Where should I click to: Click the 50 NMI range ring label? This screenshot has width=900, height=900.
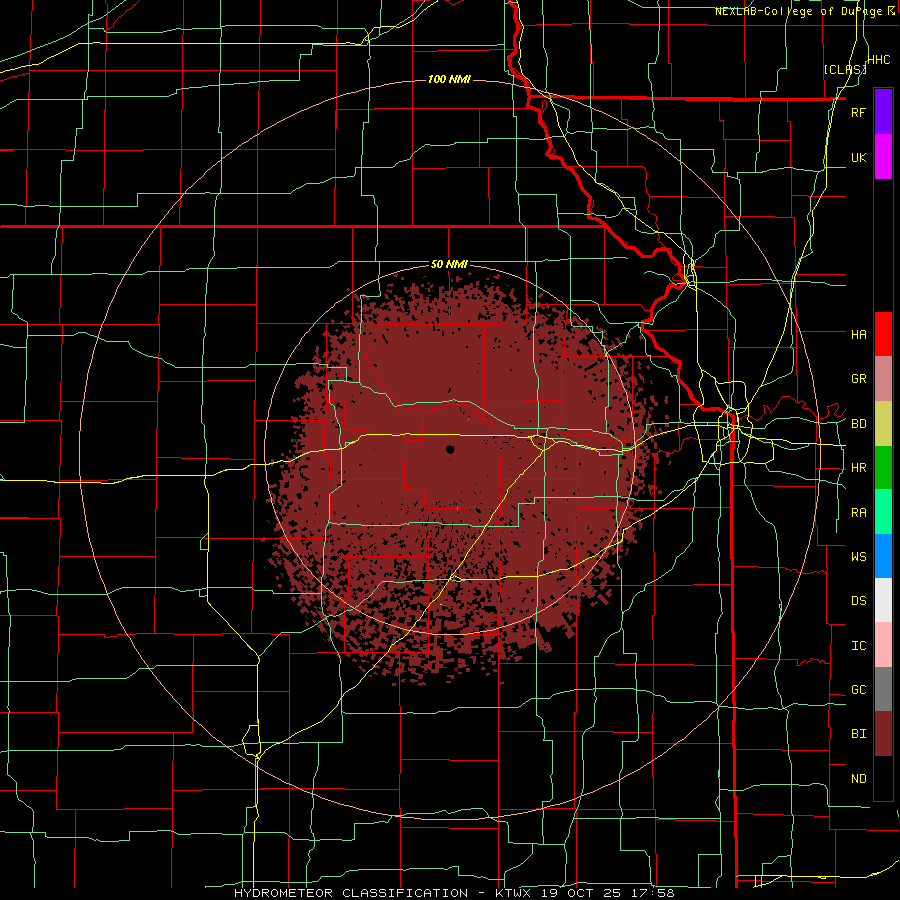tap(449, 265)
